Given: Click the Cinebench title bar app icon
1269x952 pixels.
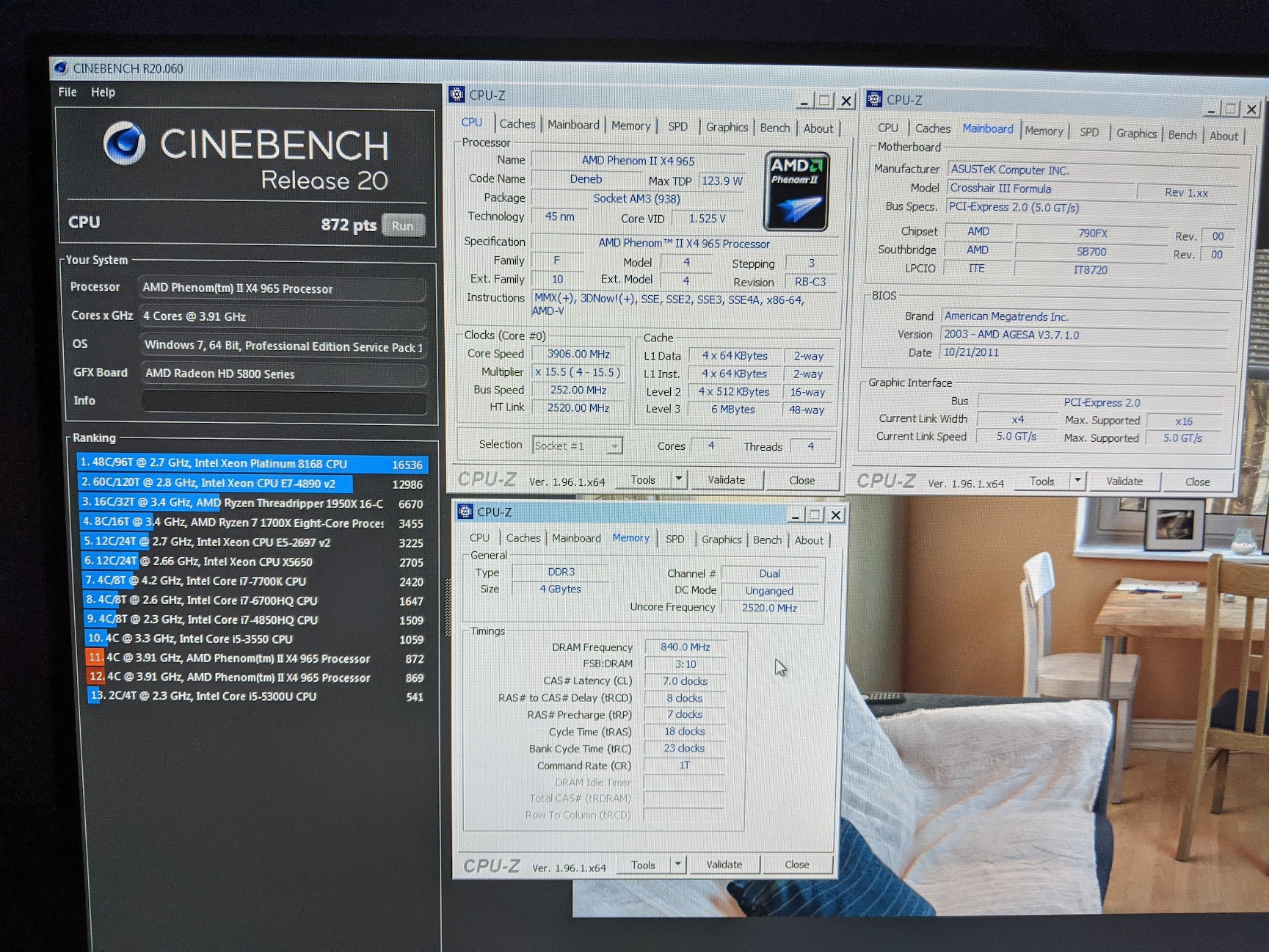Looking at the screenshot, I should click(61, 68).
